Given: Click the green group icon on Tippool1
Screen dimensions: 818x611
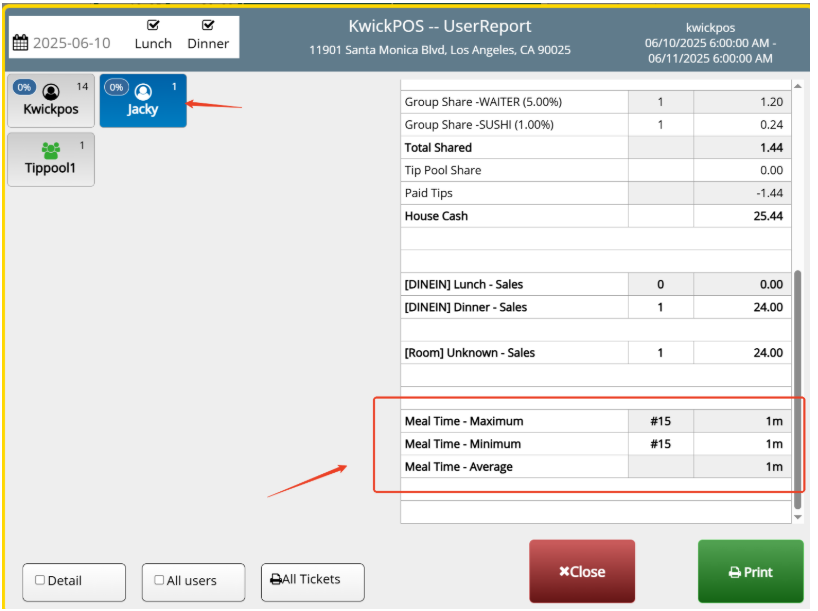Looking at the screenshot, I should (x=51, y=150).
